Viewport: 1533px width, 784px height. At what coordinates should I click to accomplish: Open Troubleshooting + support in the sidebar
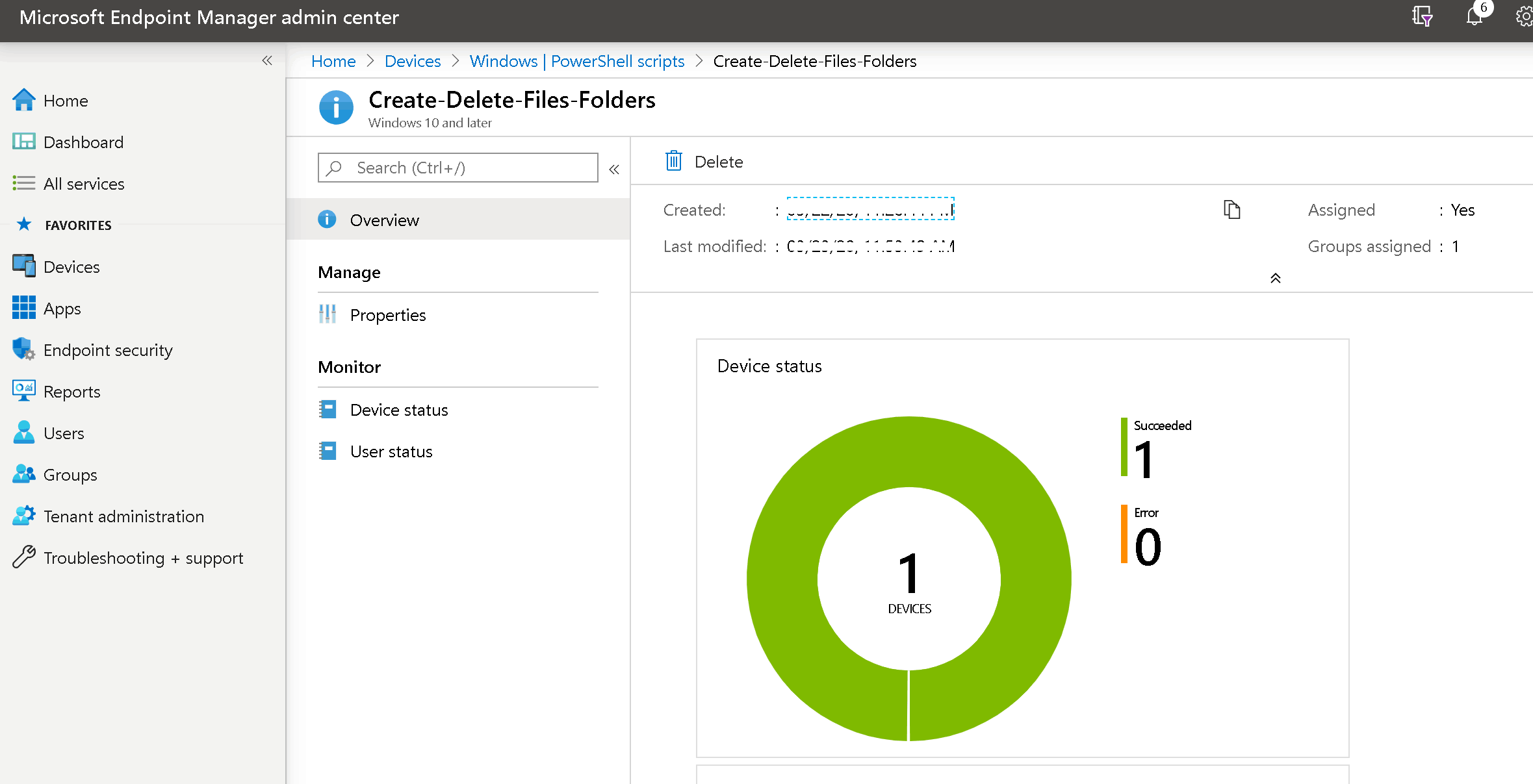click(x=143, y=557)
